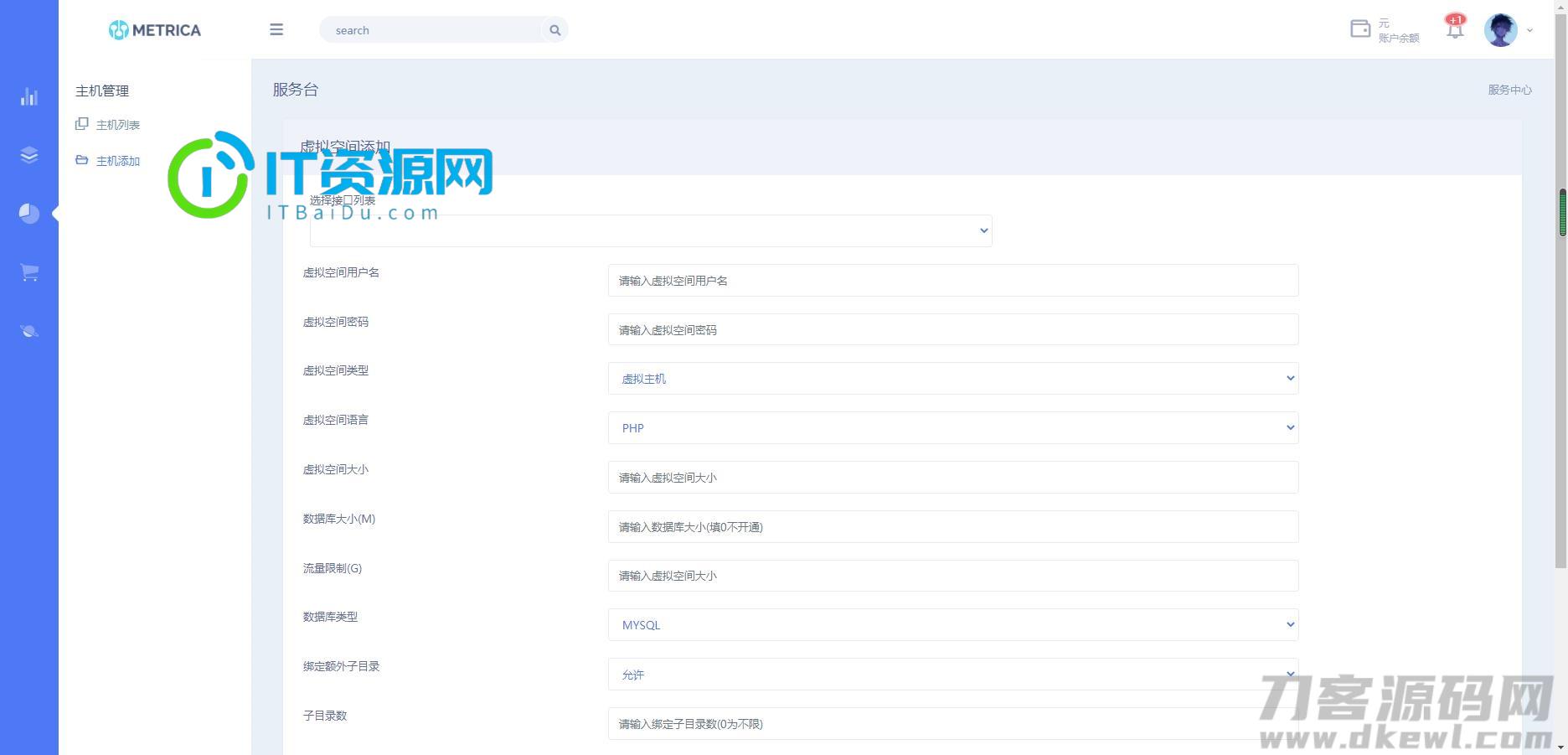Open the 选择接口列表 dropdown
The width and height of the screenshot is (1568, 755).
click(x=651, y=230)
